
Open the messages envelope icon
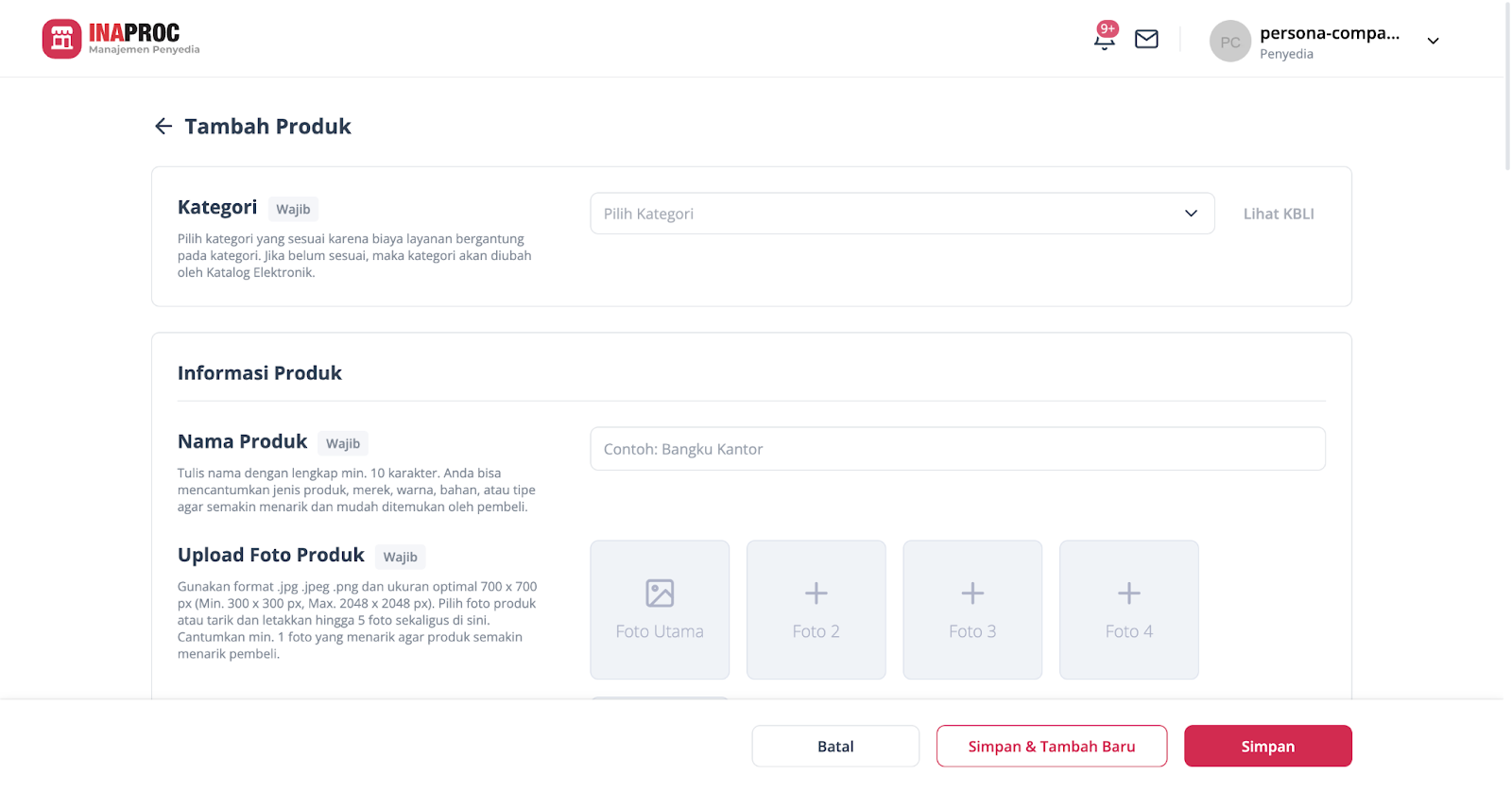(1146, 39)
